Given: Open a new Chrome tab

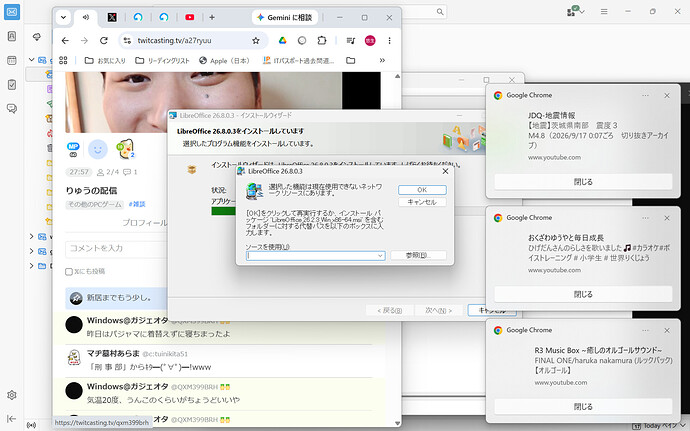Looking at the screenshot, I should pos(212,18).
